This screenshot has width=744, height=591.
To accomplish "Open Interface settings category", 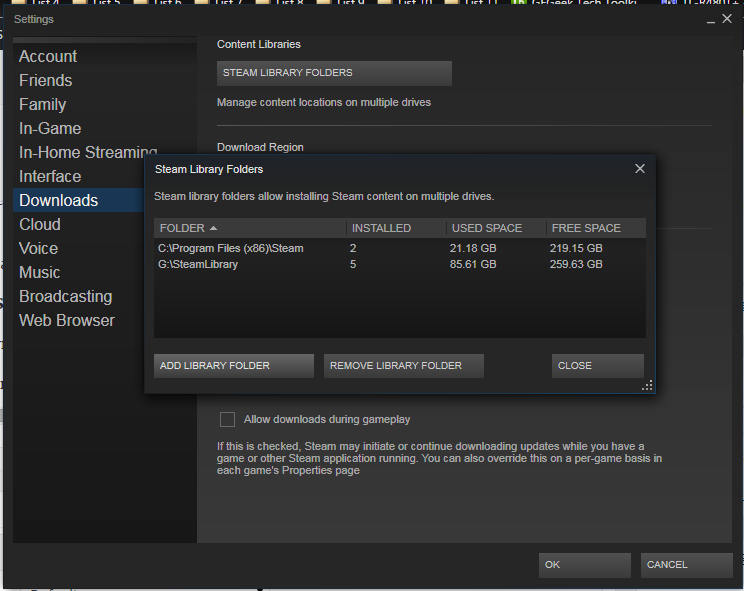I will [50, 176].
